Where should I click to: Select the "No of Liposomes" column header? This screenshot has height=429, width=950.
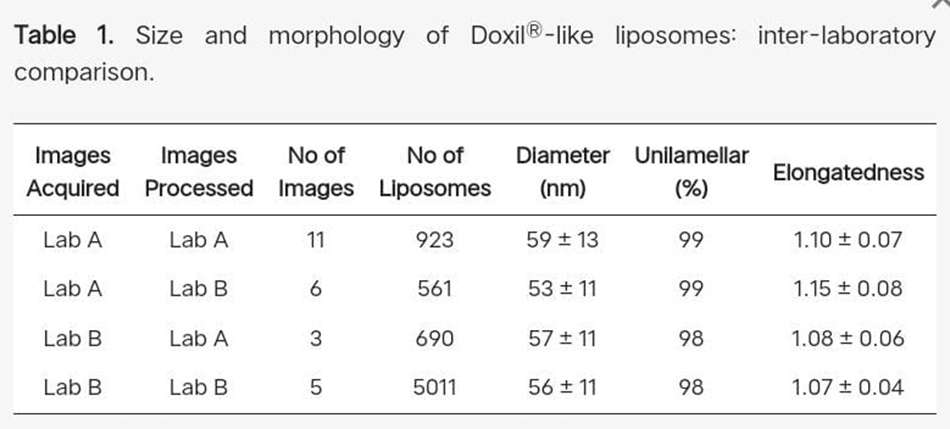(x=435, y=172)
